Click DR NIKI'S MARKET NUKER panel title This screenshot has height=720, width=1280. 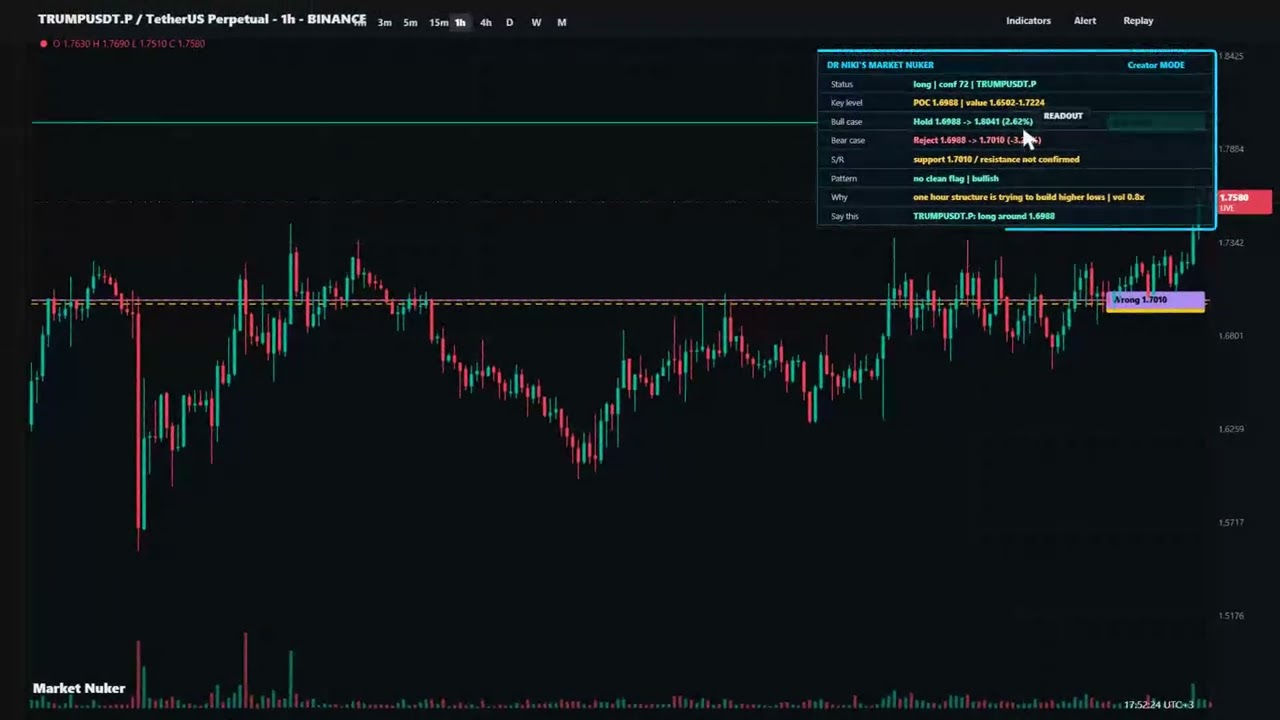tap(880, 65)
